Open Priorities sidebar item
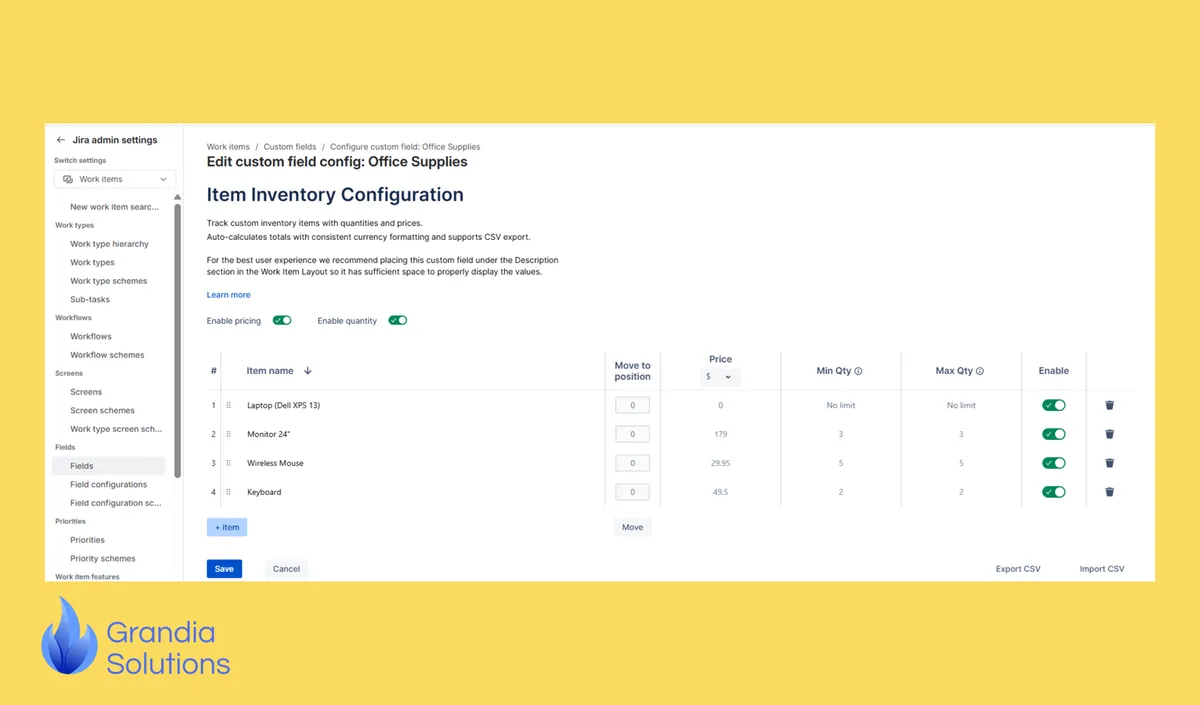The image size is (1200, 705). [x=87, y=540]
